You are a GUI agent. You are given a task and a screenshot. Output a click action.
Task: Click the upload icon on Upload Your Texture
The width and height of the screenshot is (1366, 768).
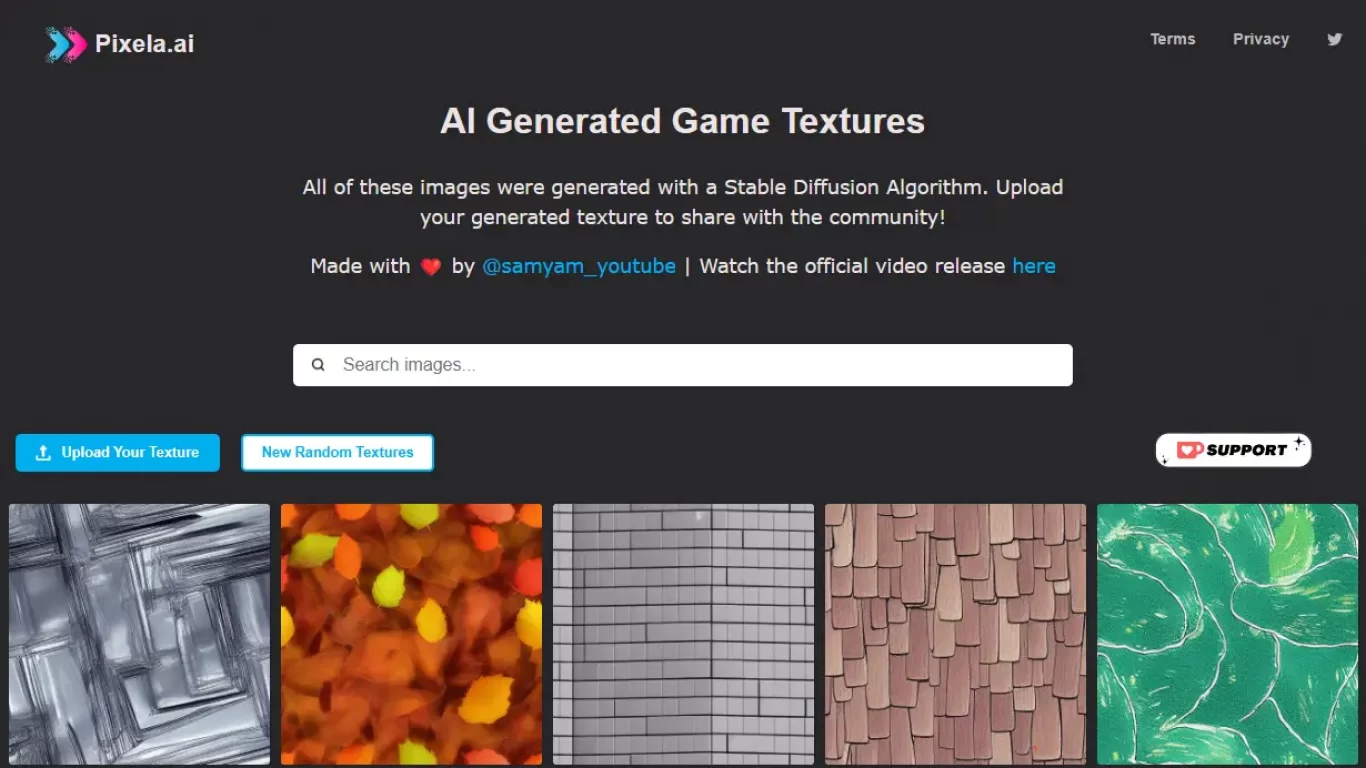coord(42,452)
